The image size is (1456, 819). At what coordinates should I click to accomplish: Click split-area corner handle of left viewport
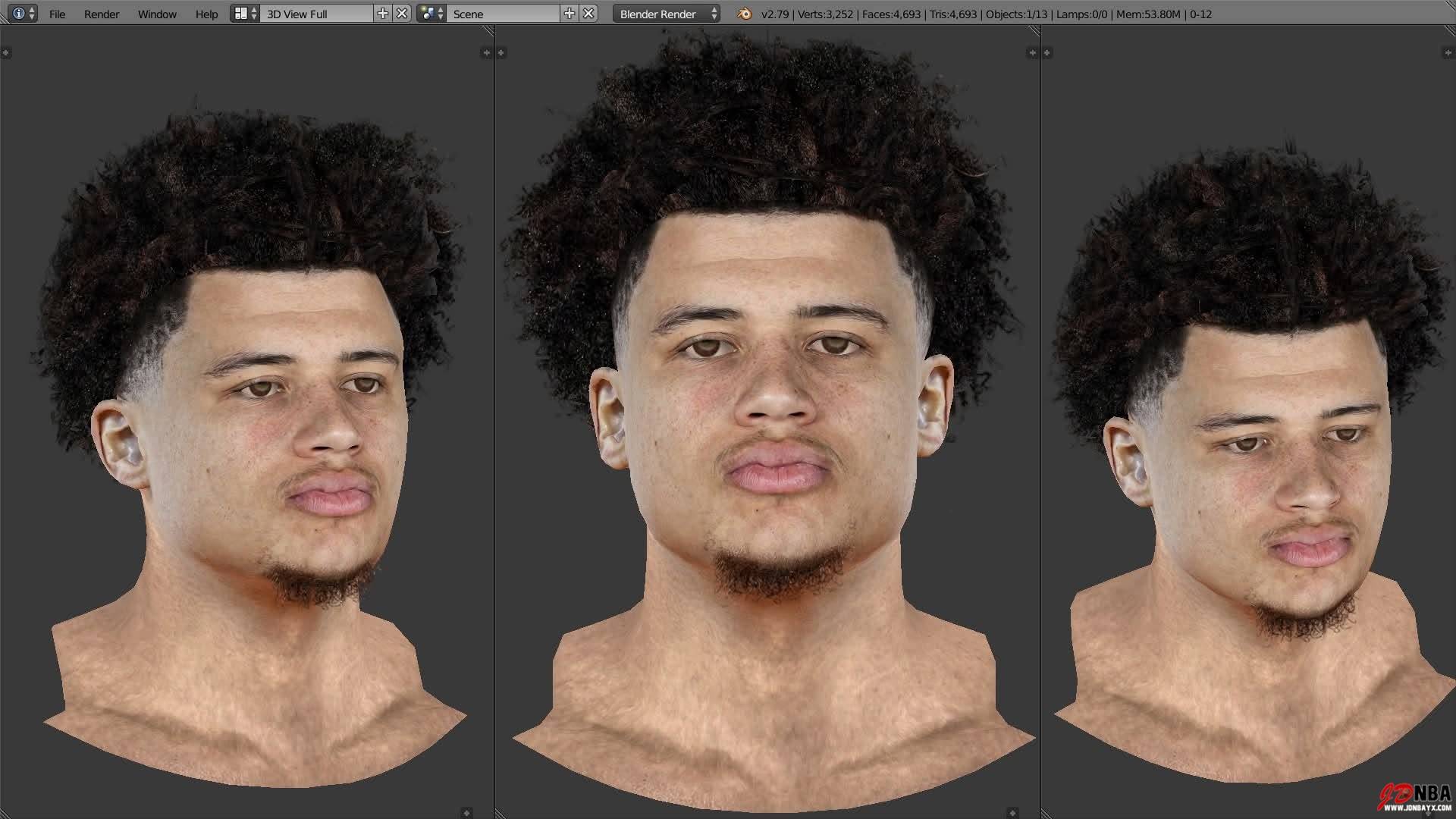click(488, 31)
